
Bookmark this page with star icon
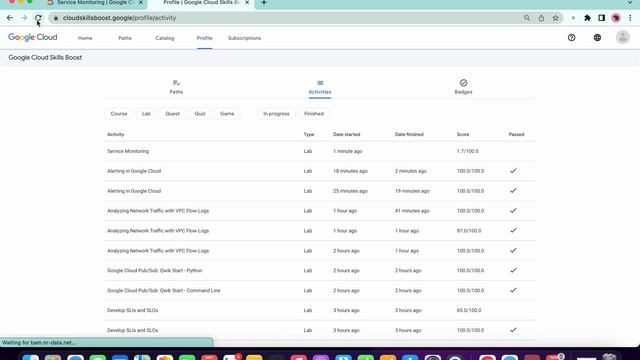click(x=556, y=18)
